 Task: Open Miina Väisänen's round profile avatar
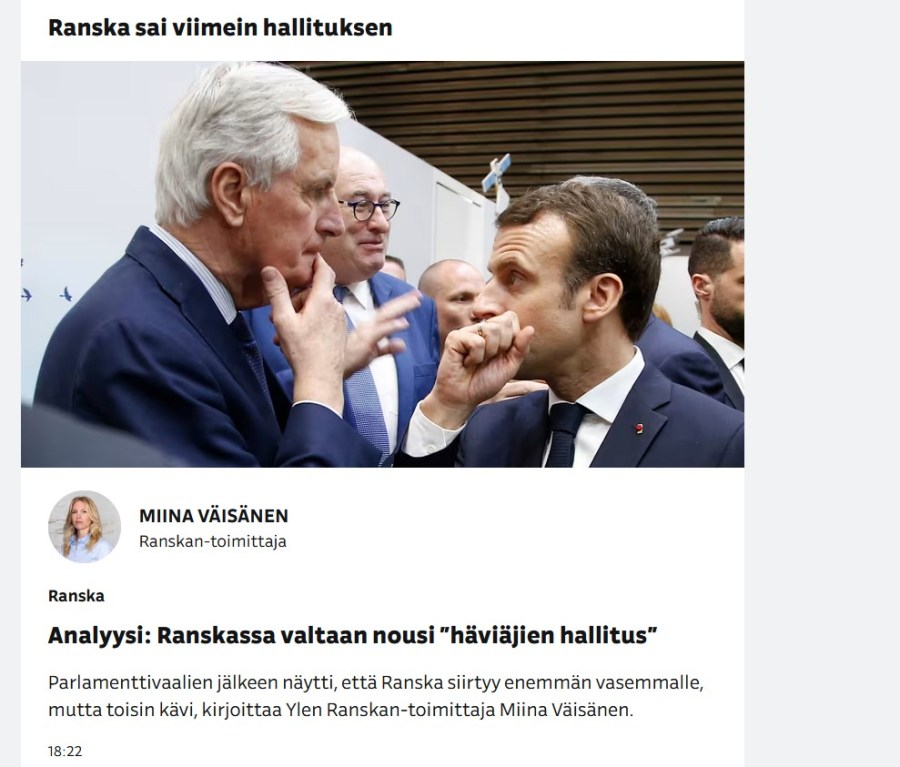tap(84, 526)
